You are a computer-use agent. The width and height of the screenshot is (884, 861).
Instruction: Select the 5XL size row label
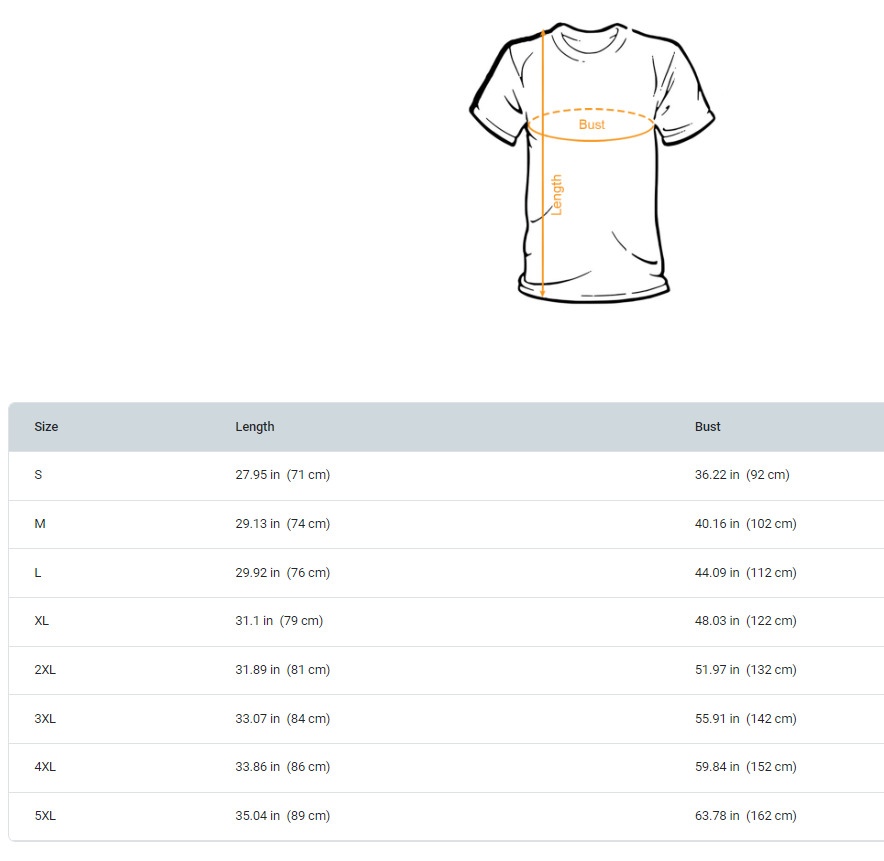pyautogui.click(x=45, y=816)
